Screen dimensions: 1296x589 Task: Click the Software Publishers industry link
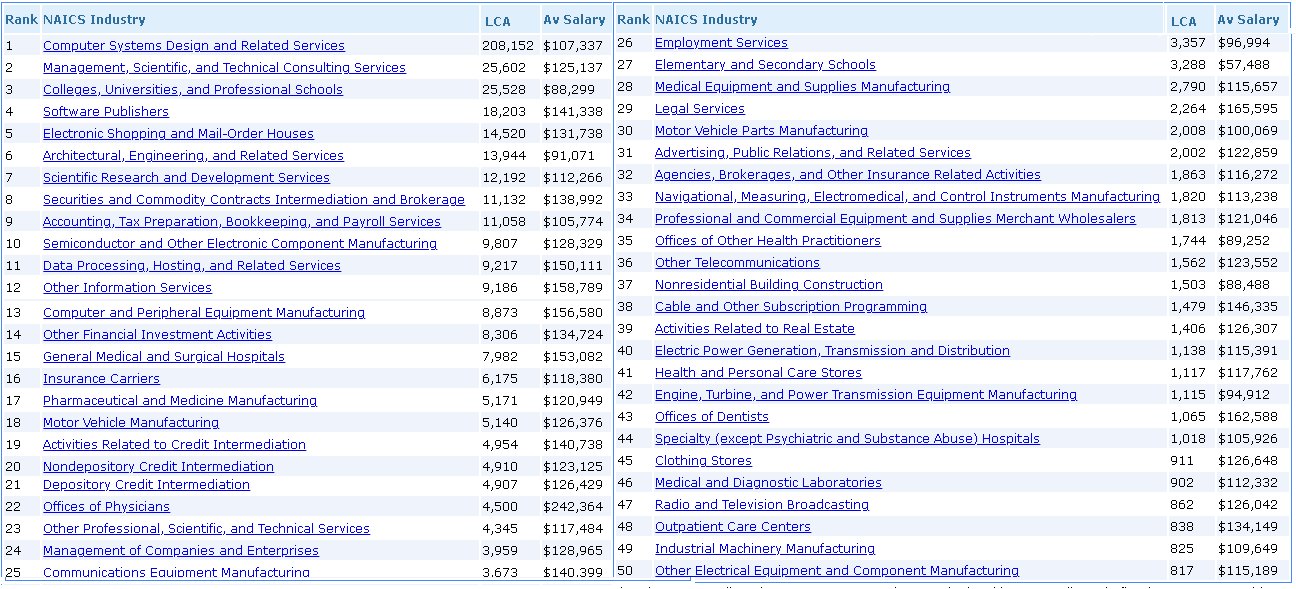105,112
